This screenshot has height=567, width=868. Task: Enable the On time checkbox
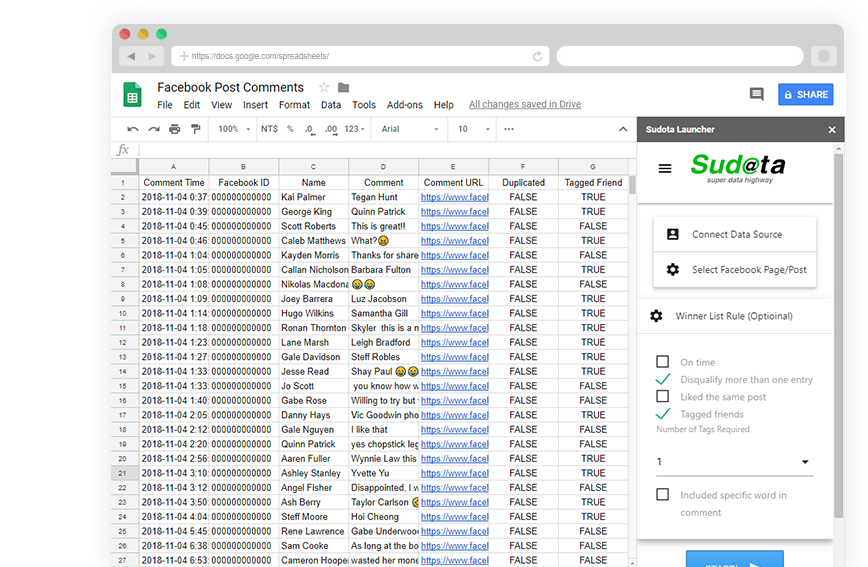(x=663, y=362)
